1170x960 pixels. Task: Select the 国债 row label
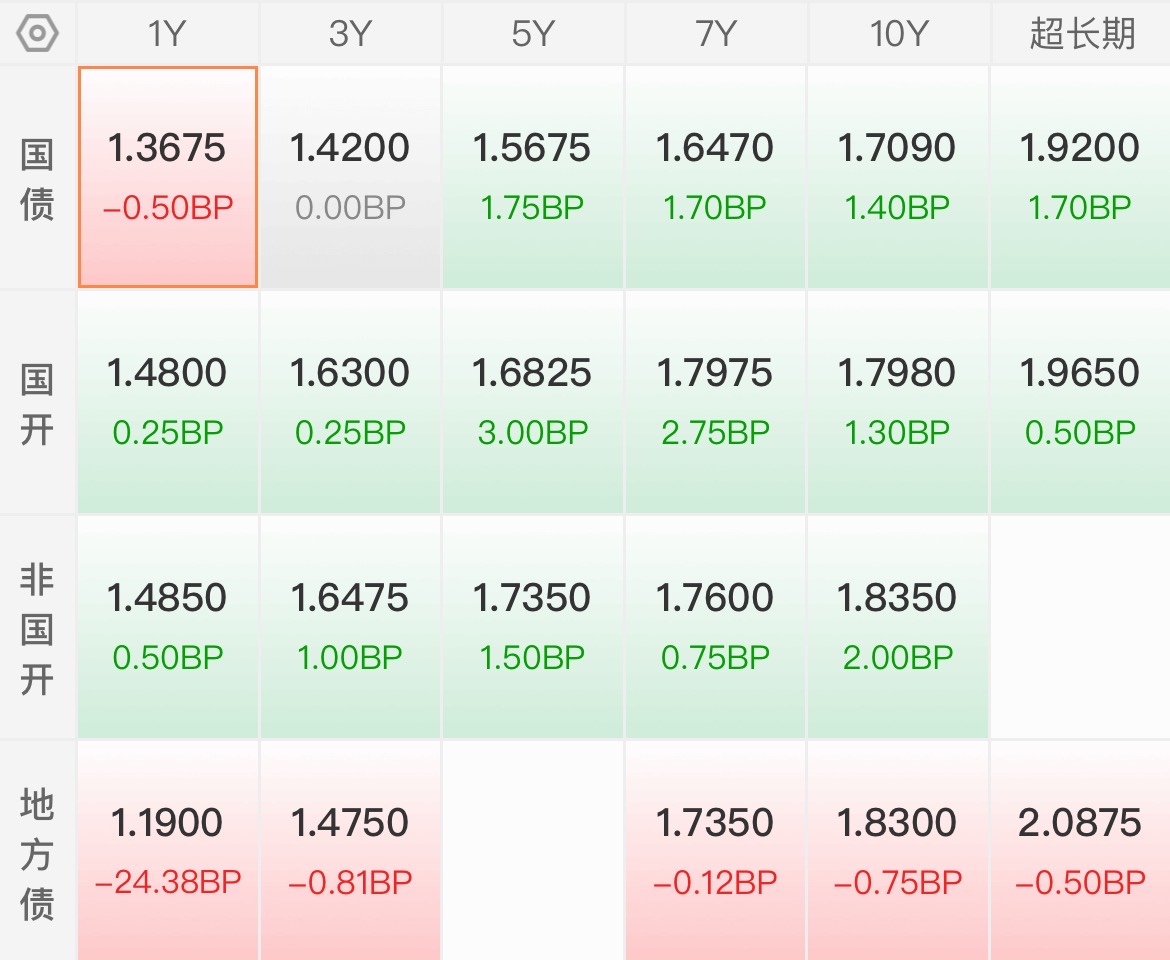(37, 178)
